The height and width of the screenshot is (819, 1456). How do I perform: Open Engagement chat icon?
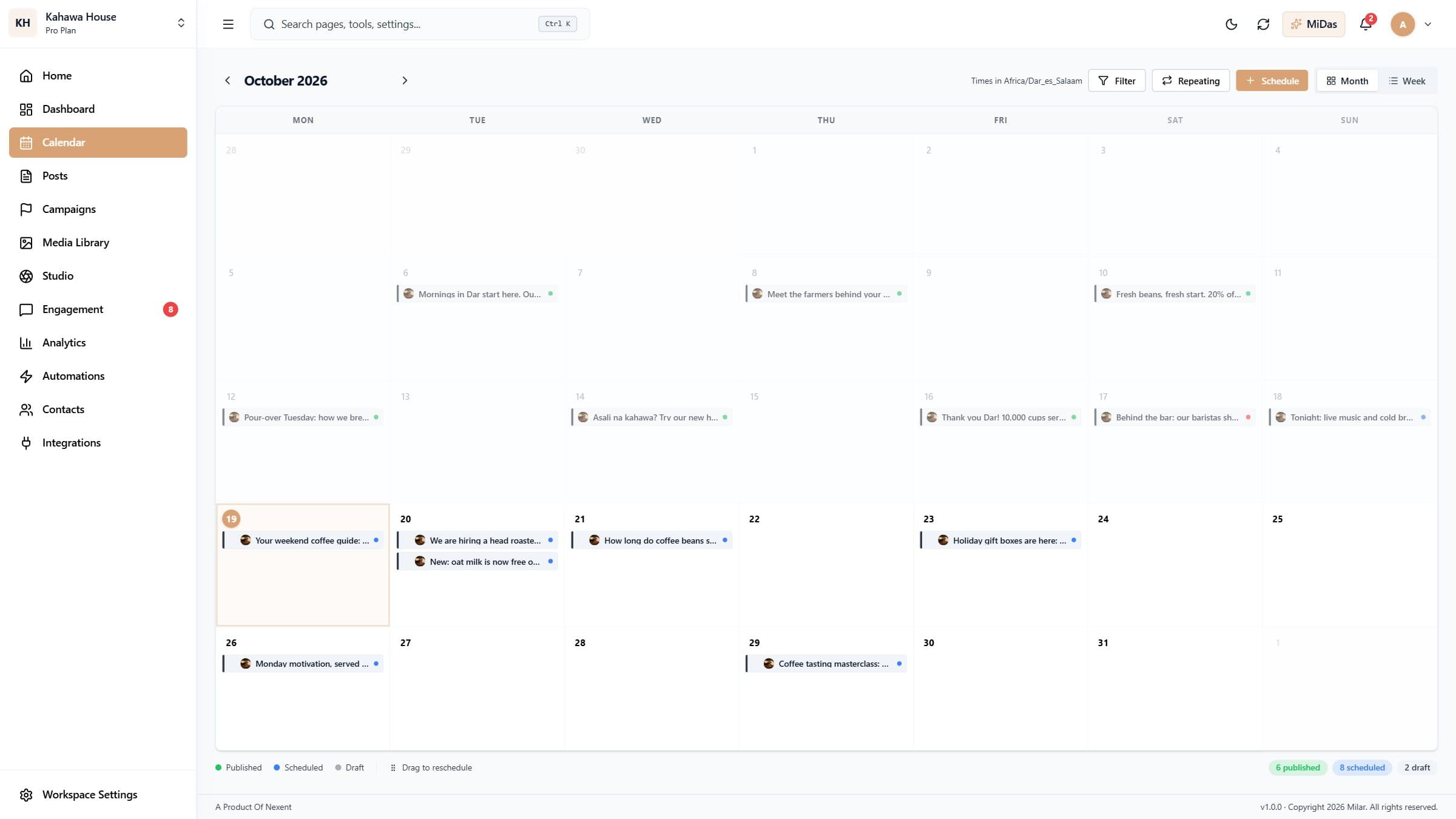(x=26, y=309)
